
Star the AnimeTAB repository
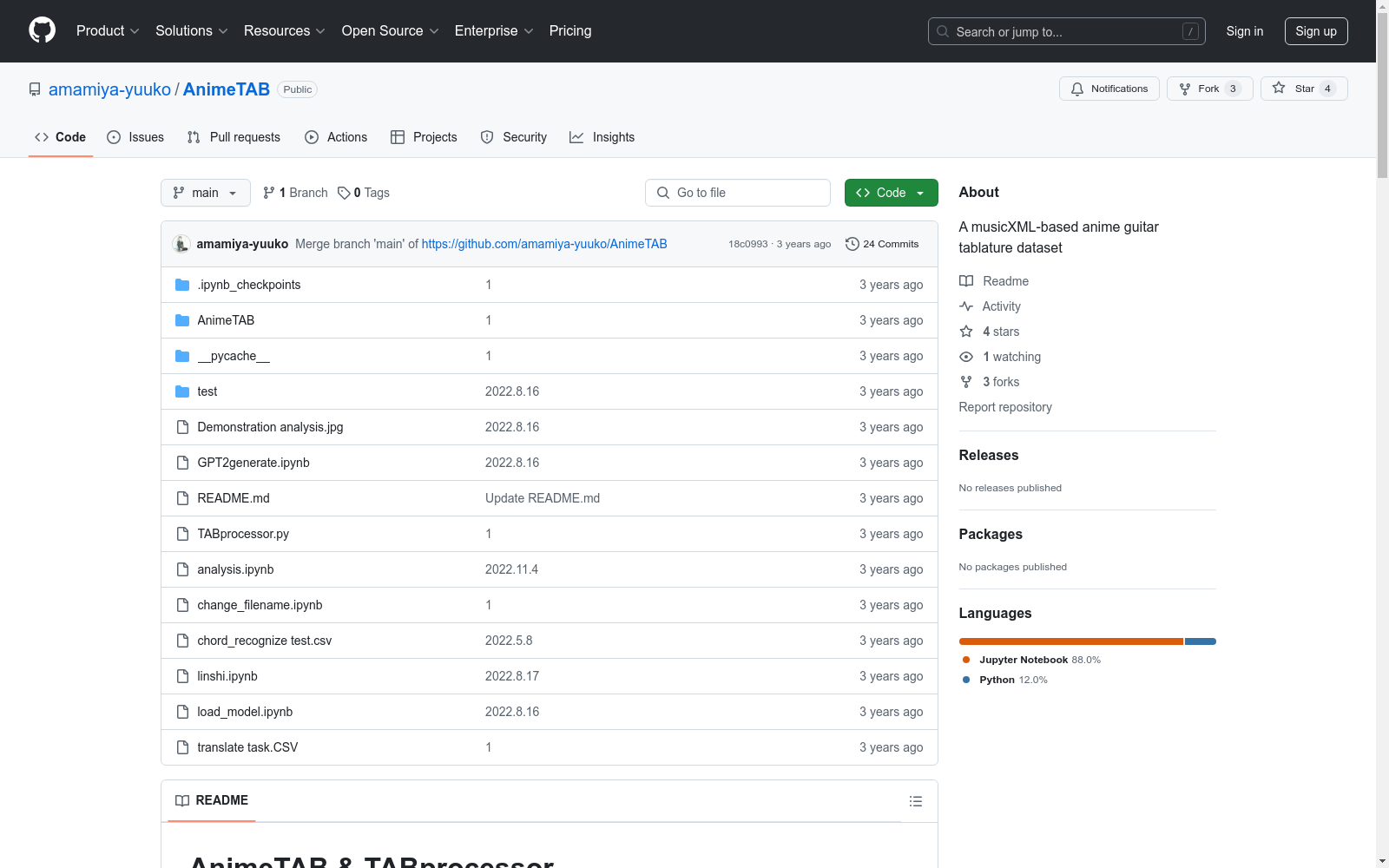(1303, 89)
